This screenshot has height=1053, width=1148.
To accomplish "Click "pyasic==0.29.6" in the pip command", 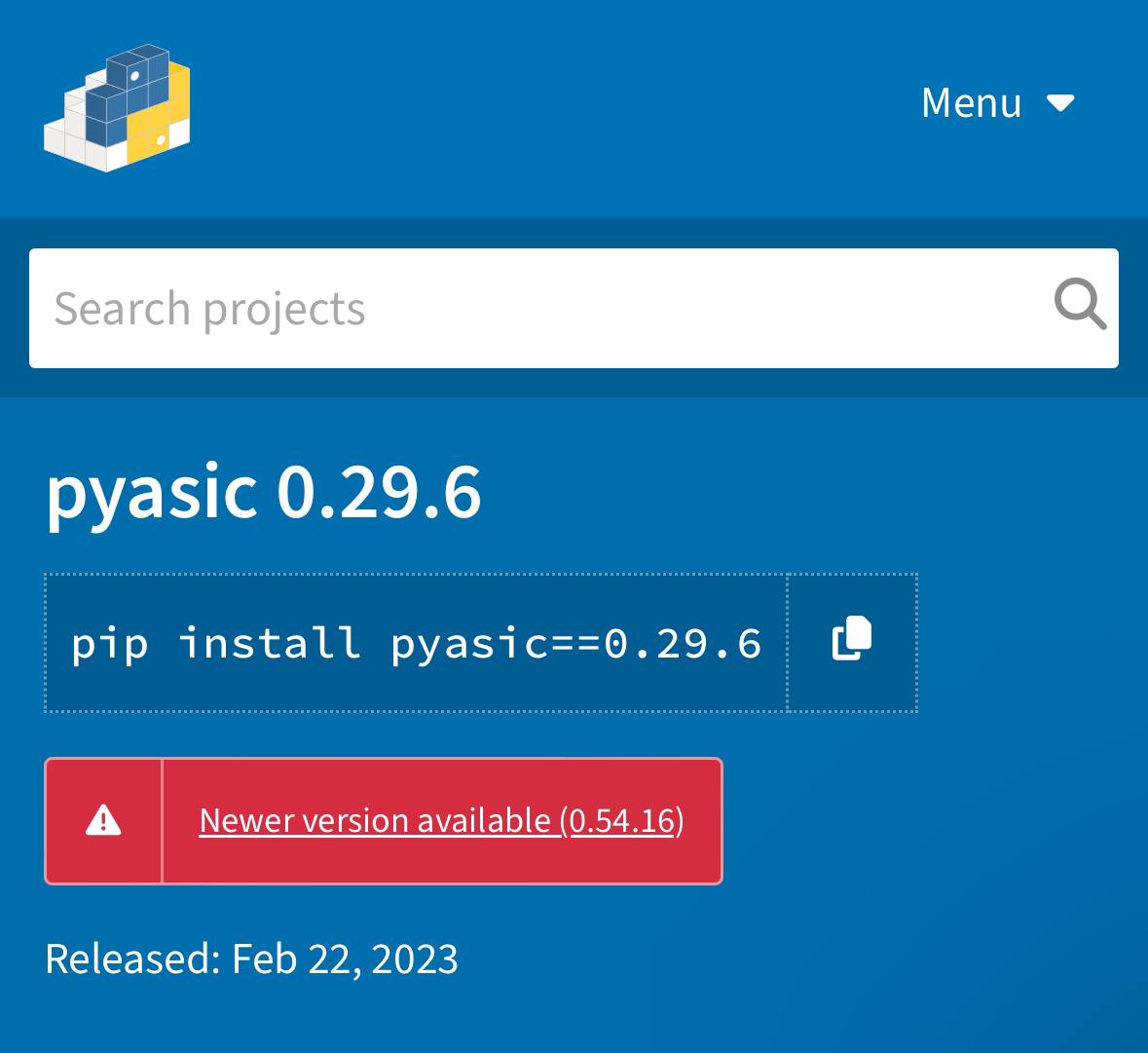I will click(x=575, y=644).
